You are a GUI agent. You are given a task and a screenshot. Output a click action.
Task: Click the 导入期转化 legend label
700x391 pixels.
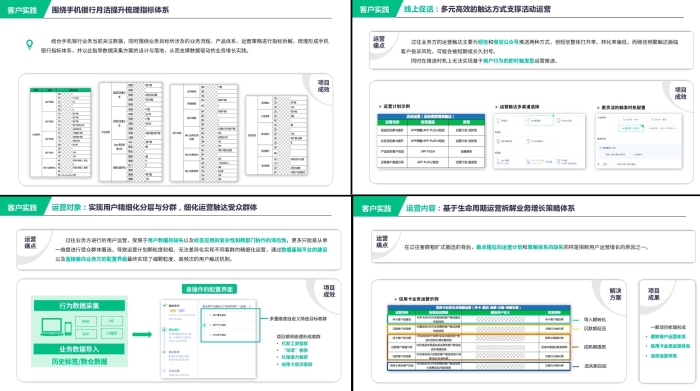(595, 320)
